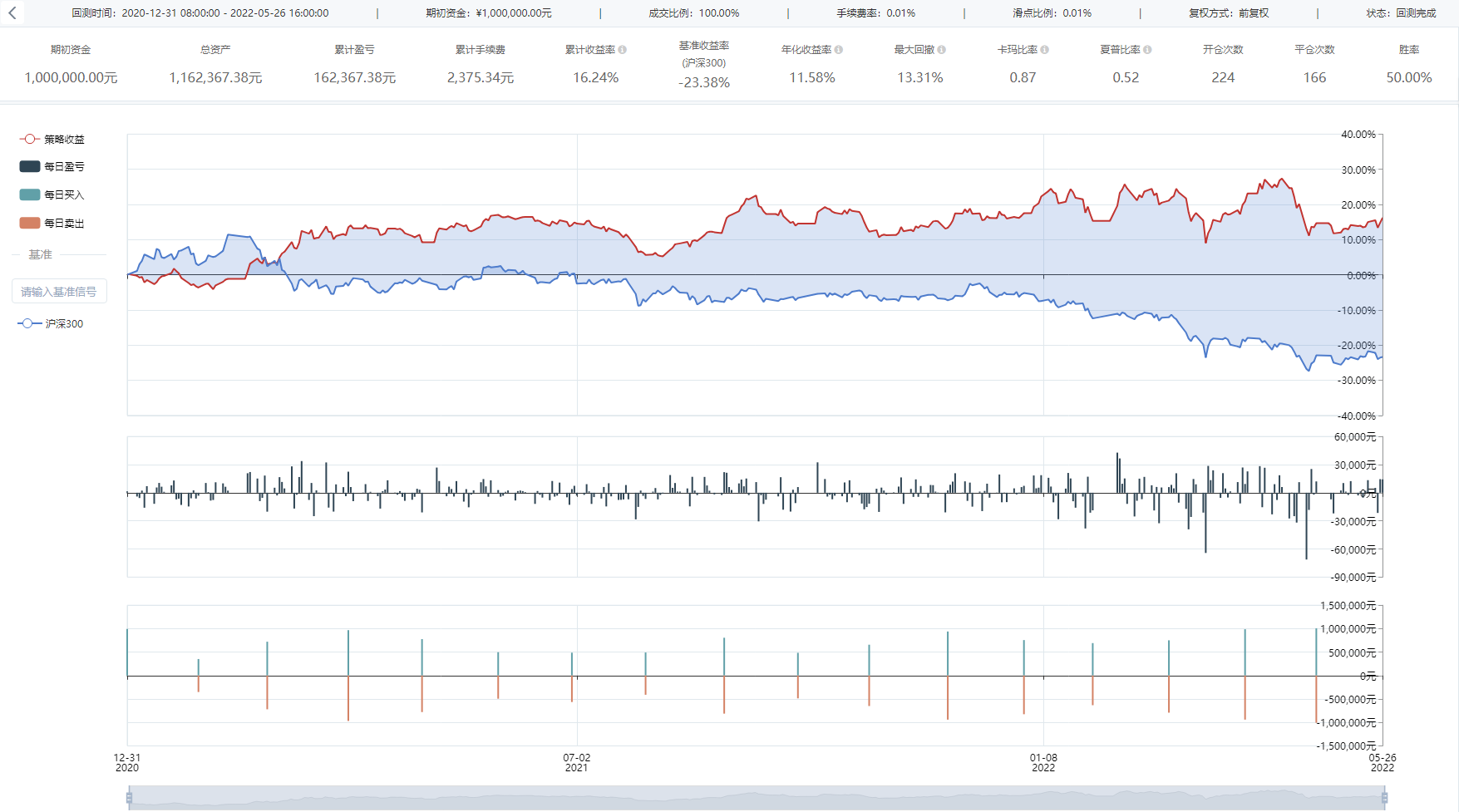Toggle the 沪深300 benchmark legend series
Viewport: 1459px width, 812px height.
coord(51,323)
